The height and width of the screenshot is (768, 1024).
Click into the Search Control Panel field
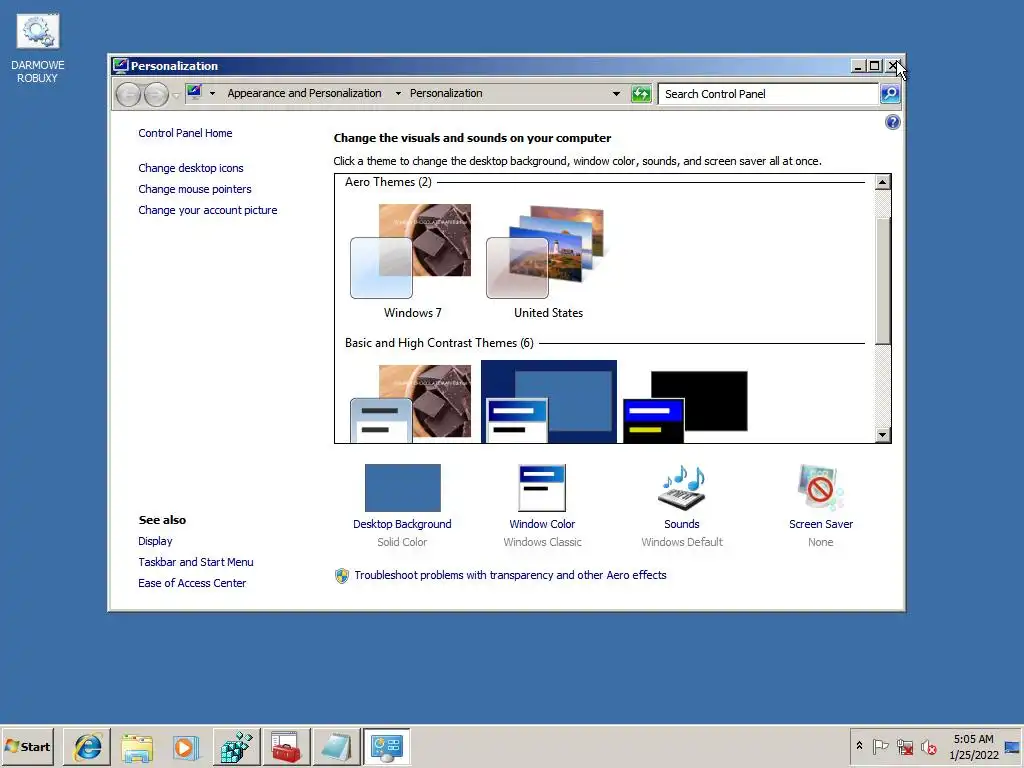click(767, 94)
